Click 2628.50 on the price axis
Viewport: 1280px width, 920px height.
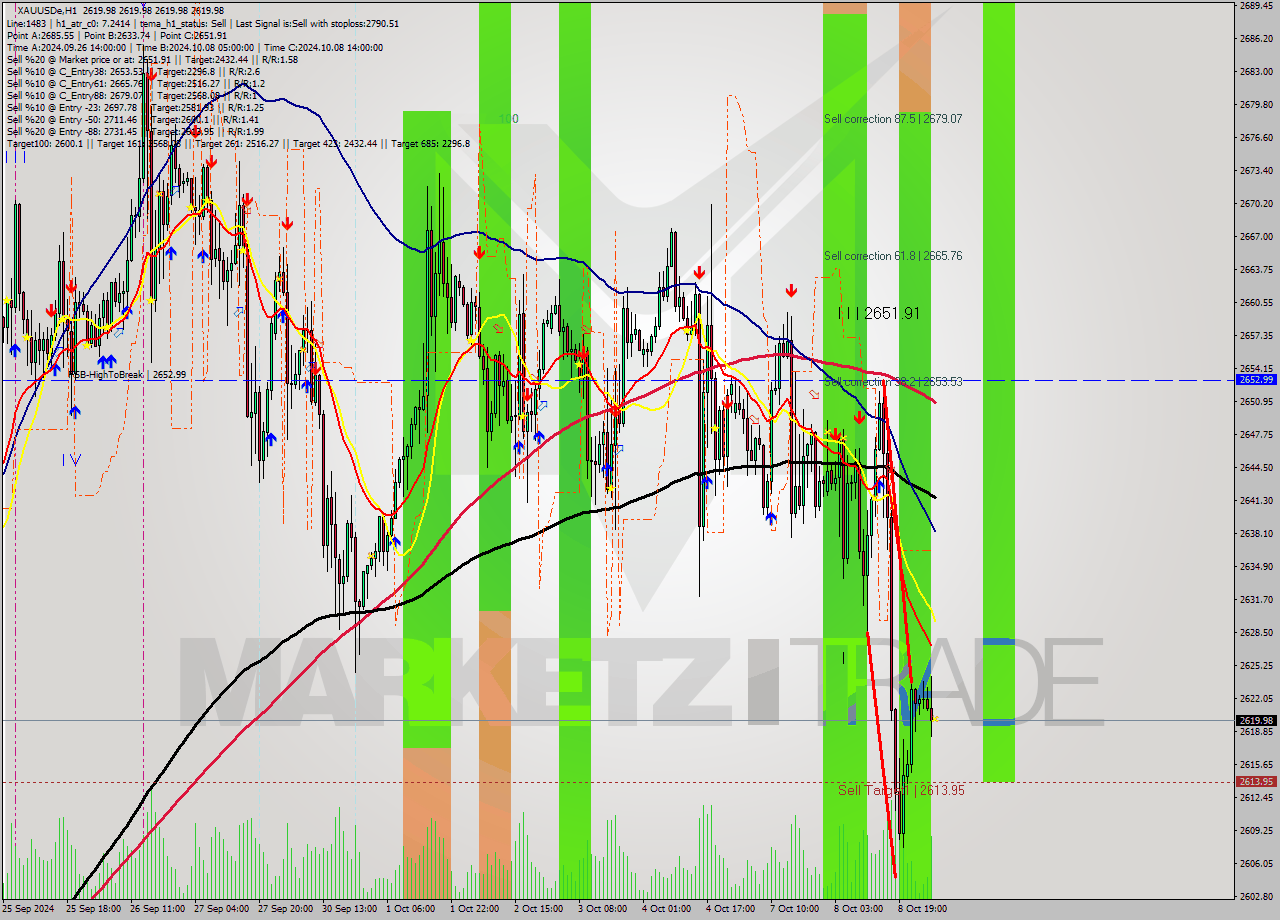click(x=1256, y=633)
